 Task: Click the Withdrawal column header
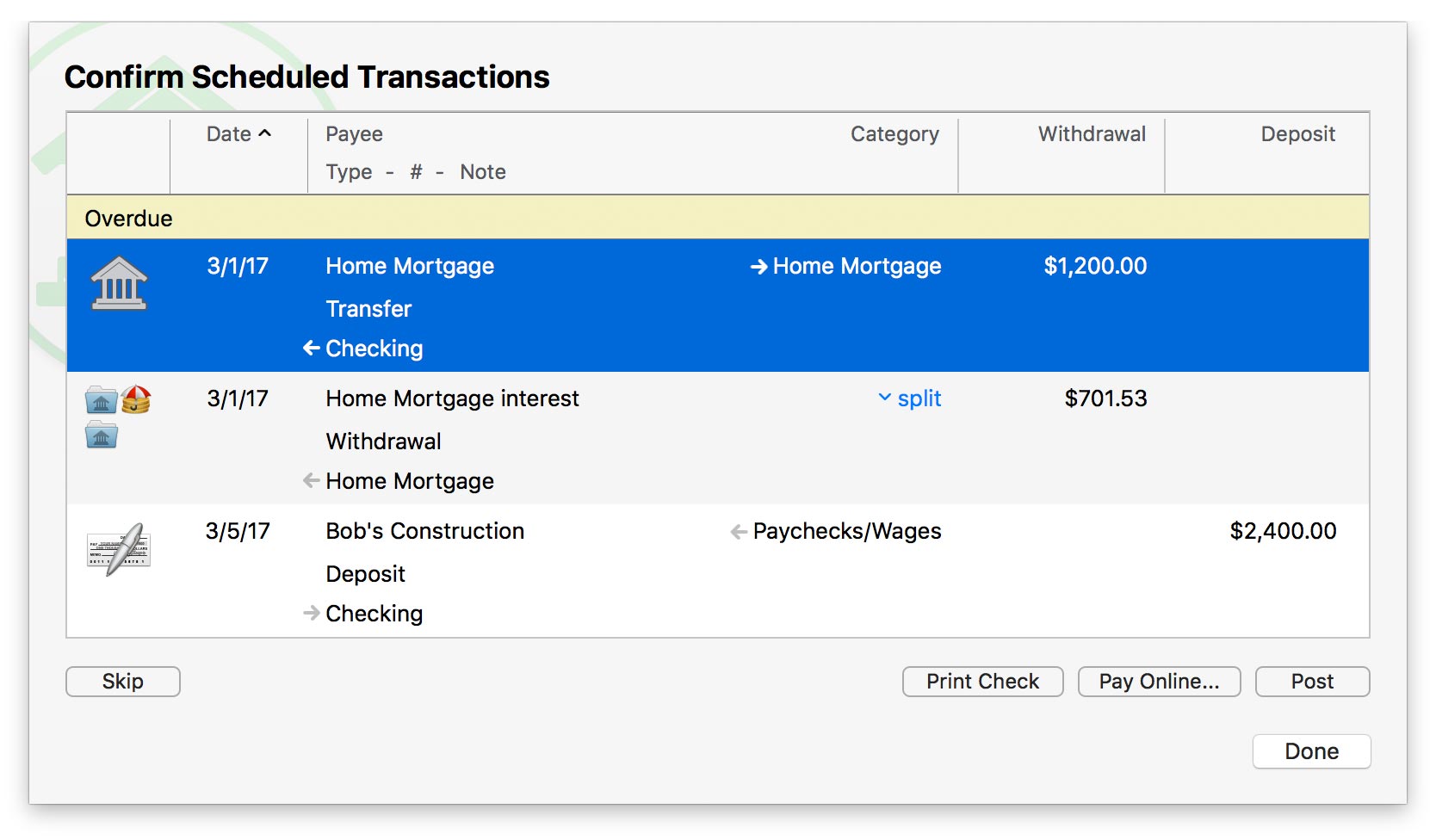(x=1091, y=134)
